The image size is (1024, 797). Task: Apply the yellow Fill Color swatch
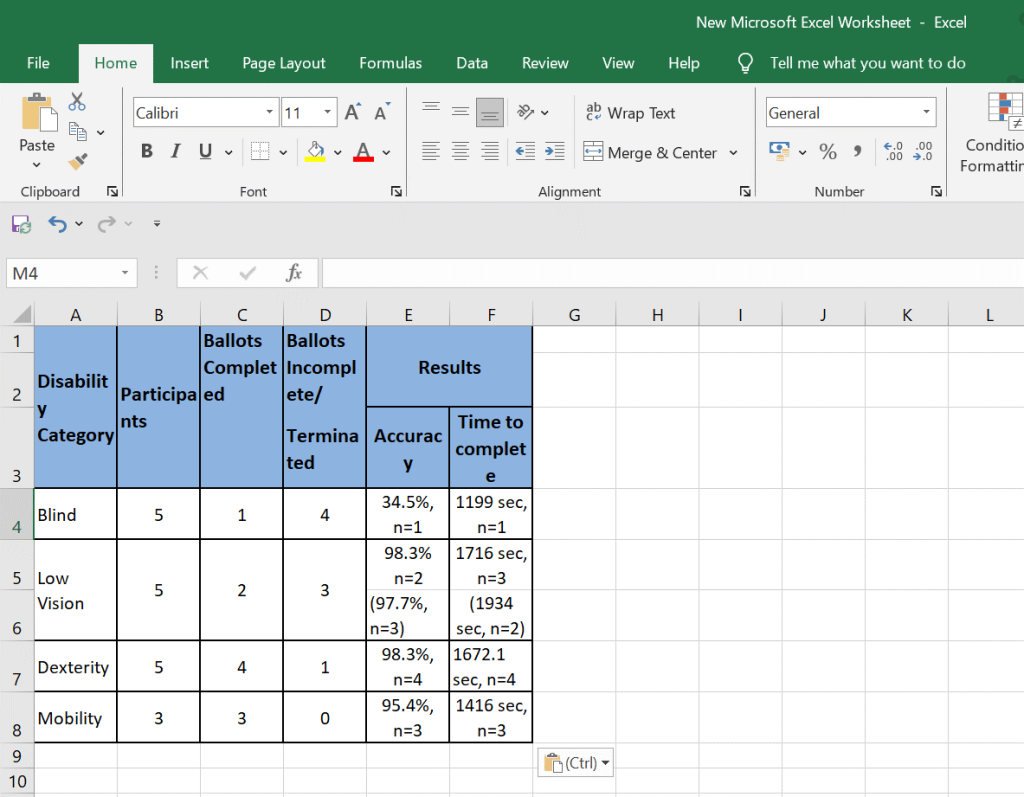pyautogui.click(x=316, y=152)
